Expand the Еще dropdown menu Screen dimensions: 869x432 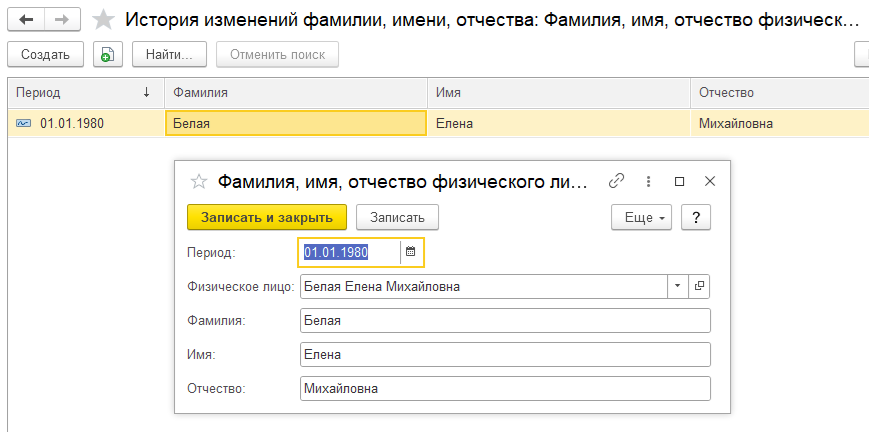pos(641,217)
